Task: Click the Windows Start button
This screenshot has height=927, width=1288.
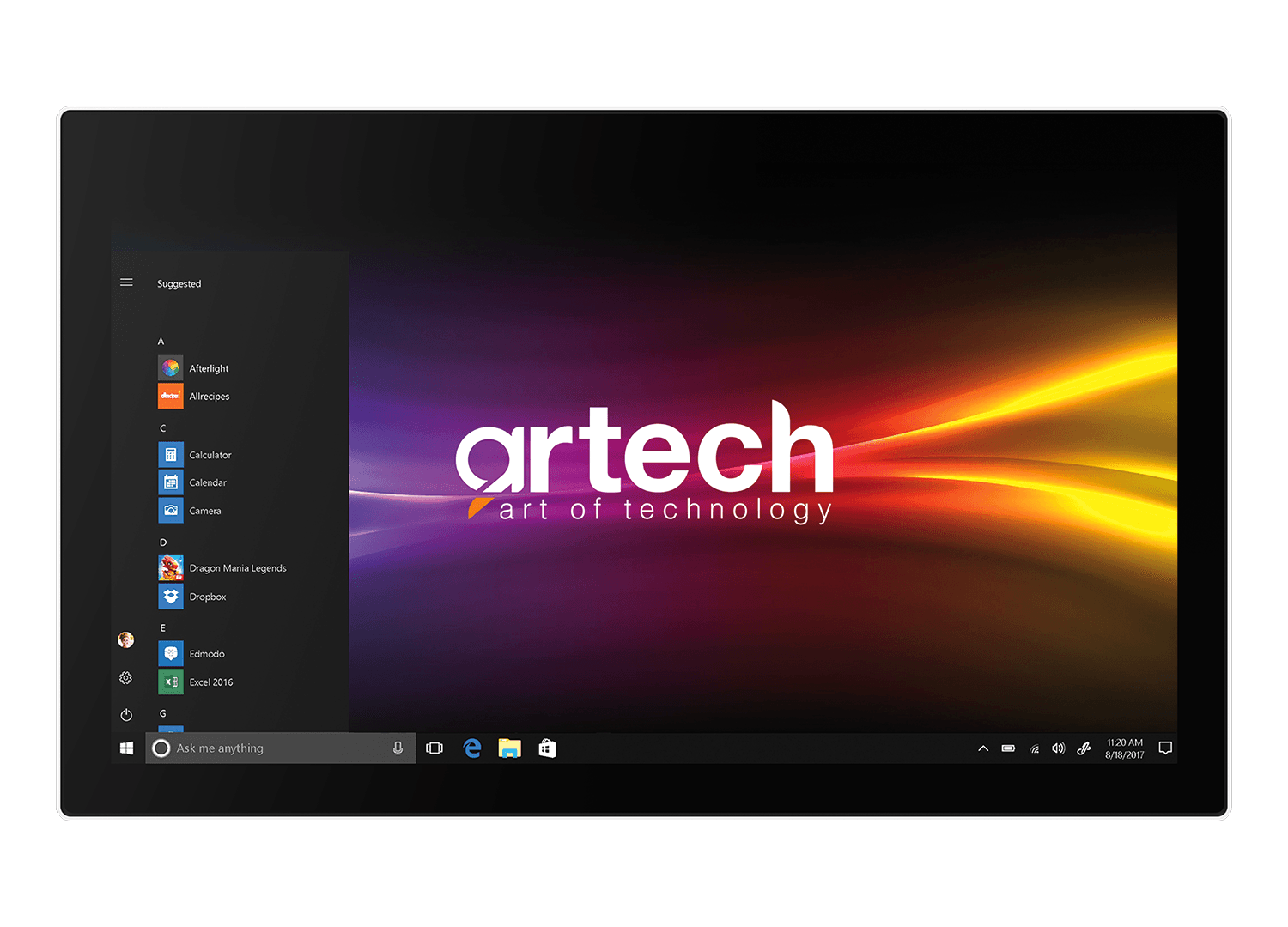Action: tap(127, 748)
